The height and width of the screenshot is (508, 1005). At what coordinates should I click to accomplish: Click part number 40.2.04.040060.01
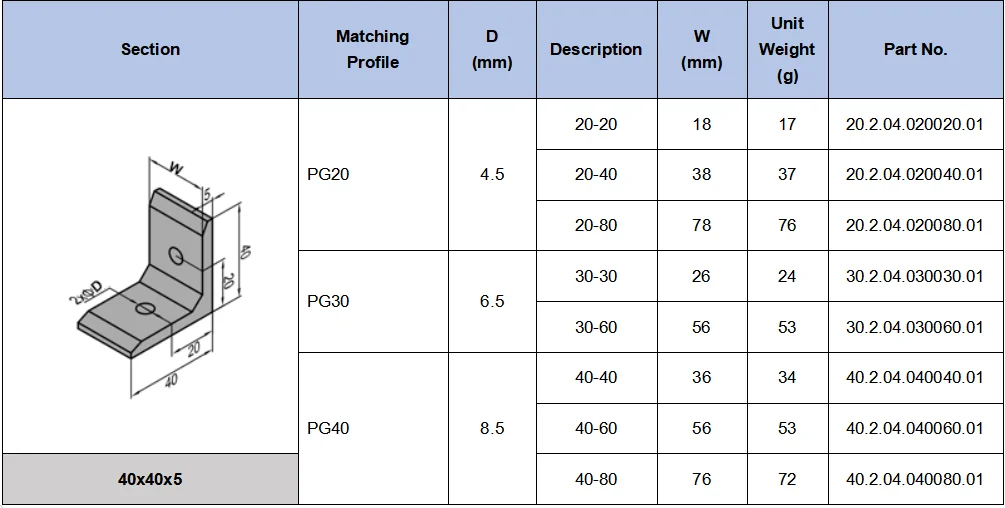915,428
